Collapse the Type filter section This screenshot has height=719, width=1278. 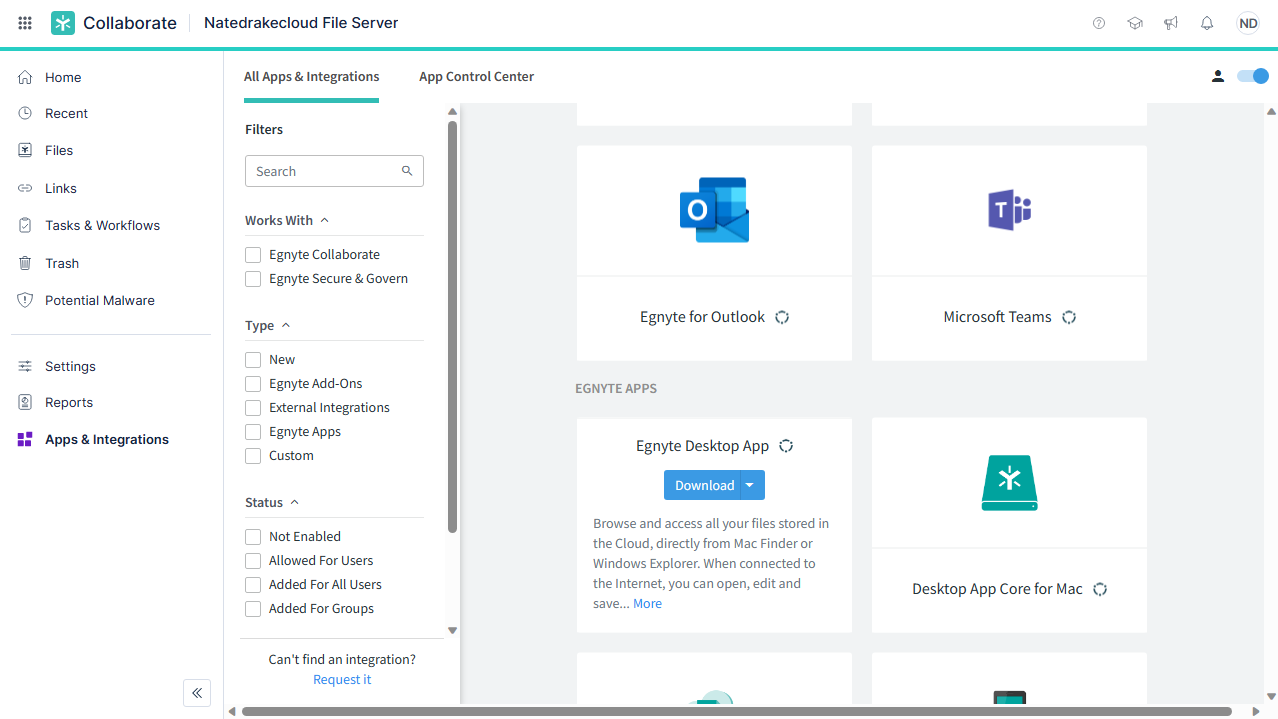click(x=286, y=325)
